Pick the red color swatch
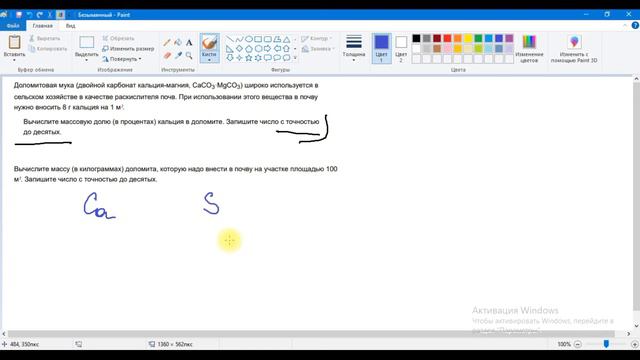The height and width of the screenshot is (360, 640). 447,38
